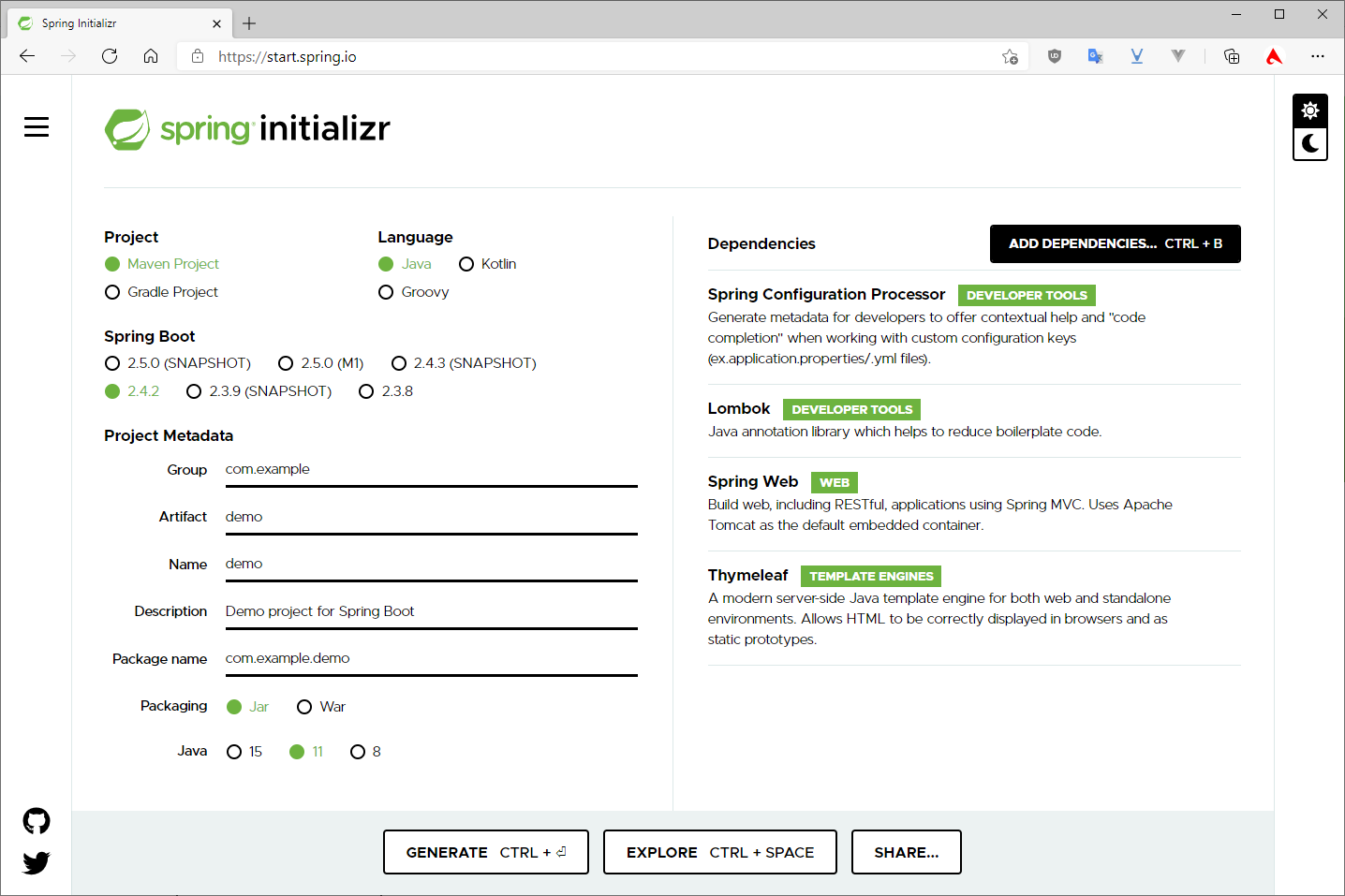
Task: Select Spring Boot 2.3.9 (SNAPSHOT)
Action: click(259, 391)
